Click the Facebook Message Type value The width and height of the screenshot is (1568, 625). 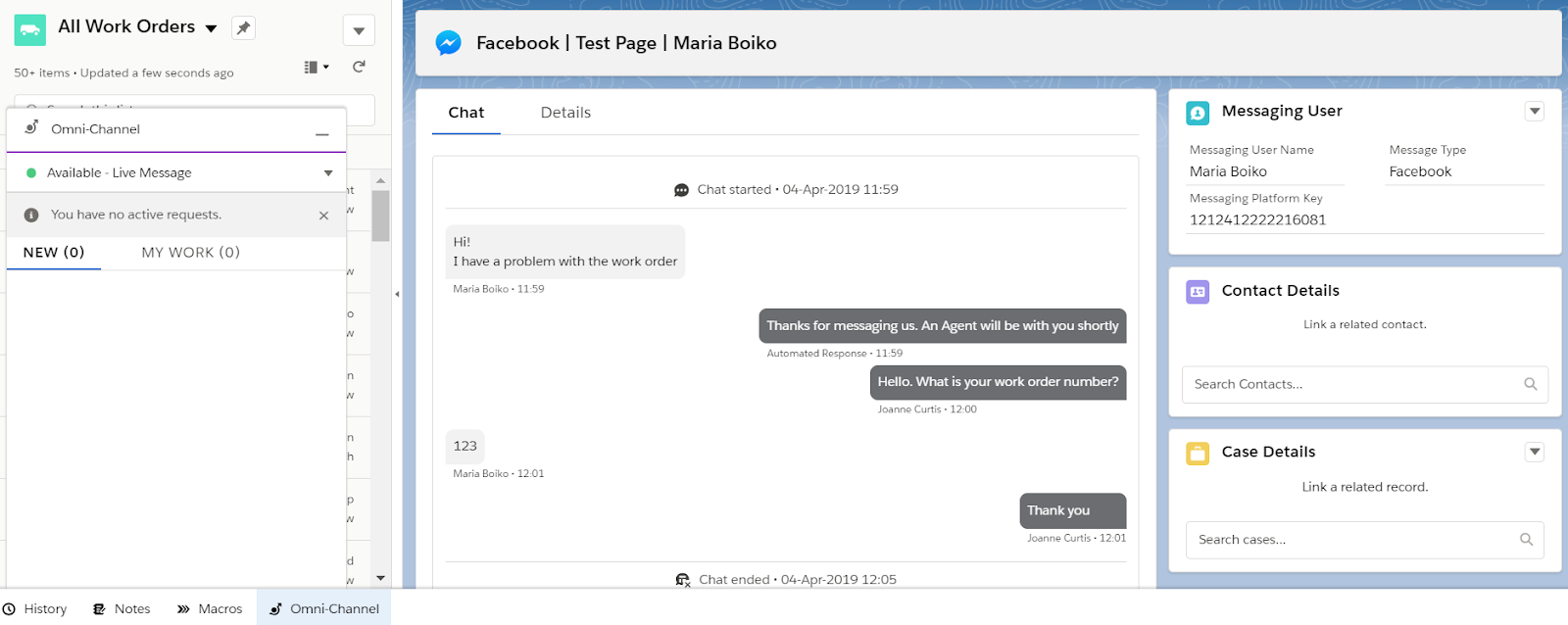(1420, 171)
